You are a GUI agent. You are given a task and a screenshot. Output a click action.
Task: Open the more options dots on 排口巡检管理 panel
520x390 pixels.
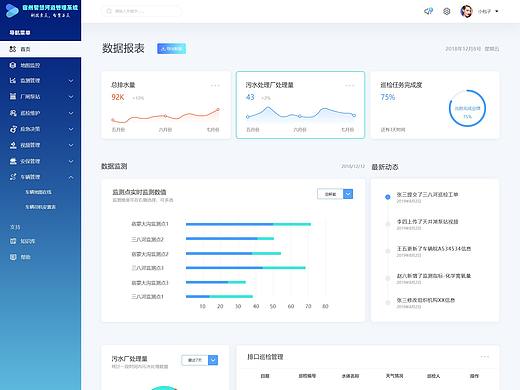(x=485, y=357)
